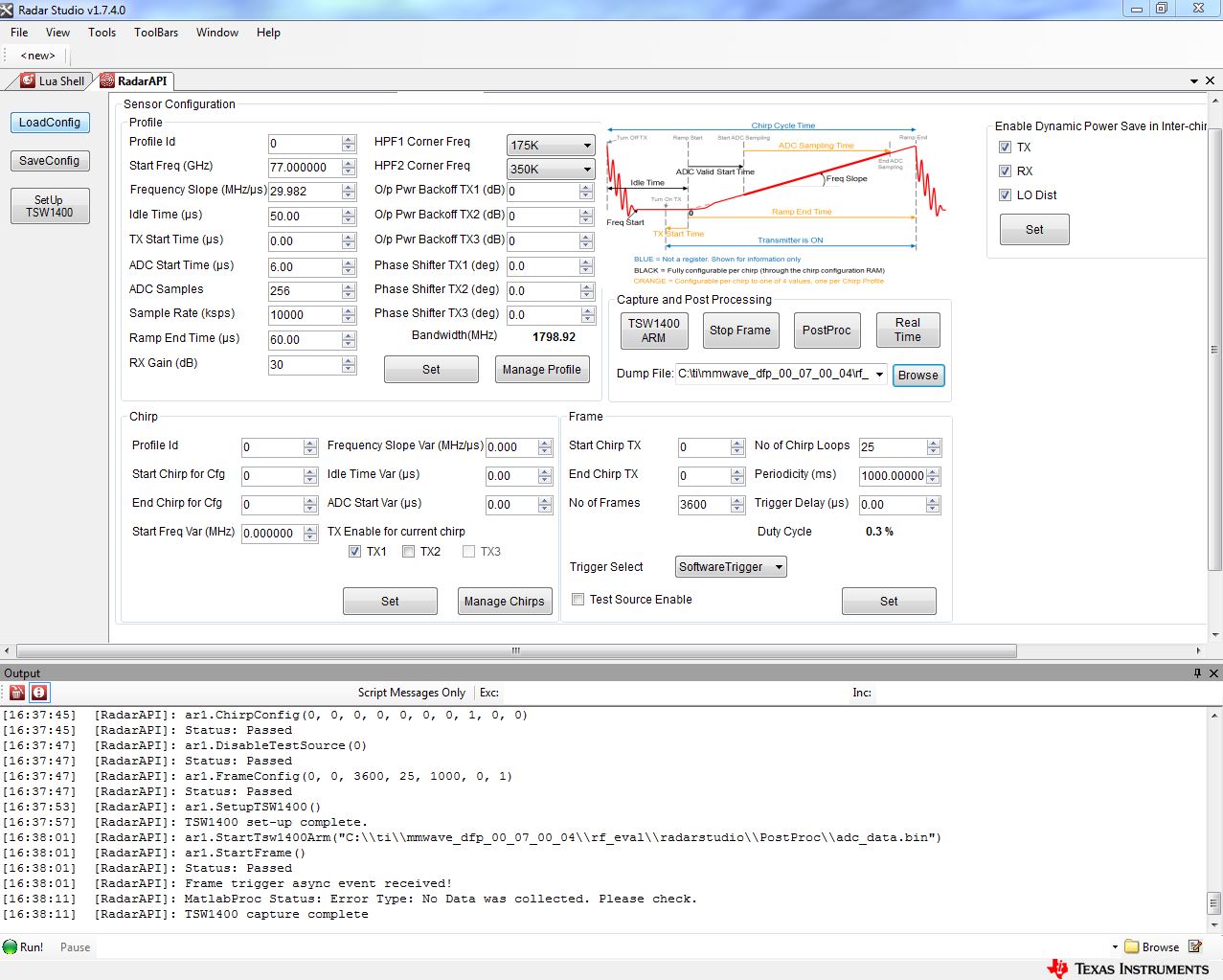
Task: Click Set button in Frame section
Action: tap(889, 602)
